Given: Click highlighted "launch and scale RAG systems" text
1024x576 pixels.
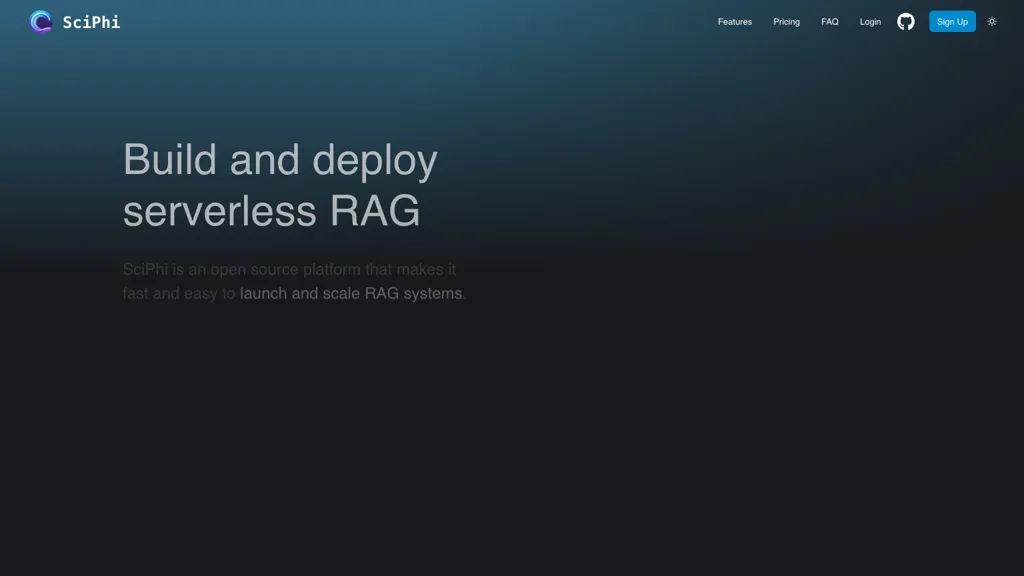Looking at the screenshot, I should (x=351, y=294).
